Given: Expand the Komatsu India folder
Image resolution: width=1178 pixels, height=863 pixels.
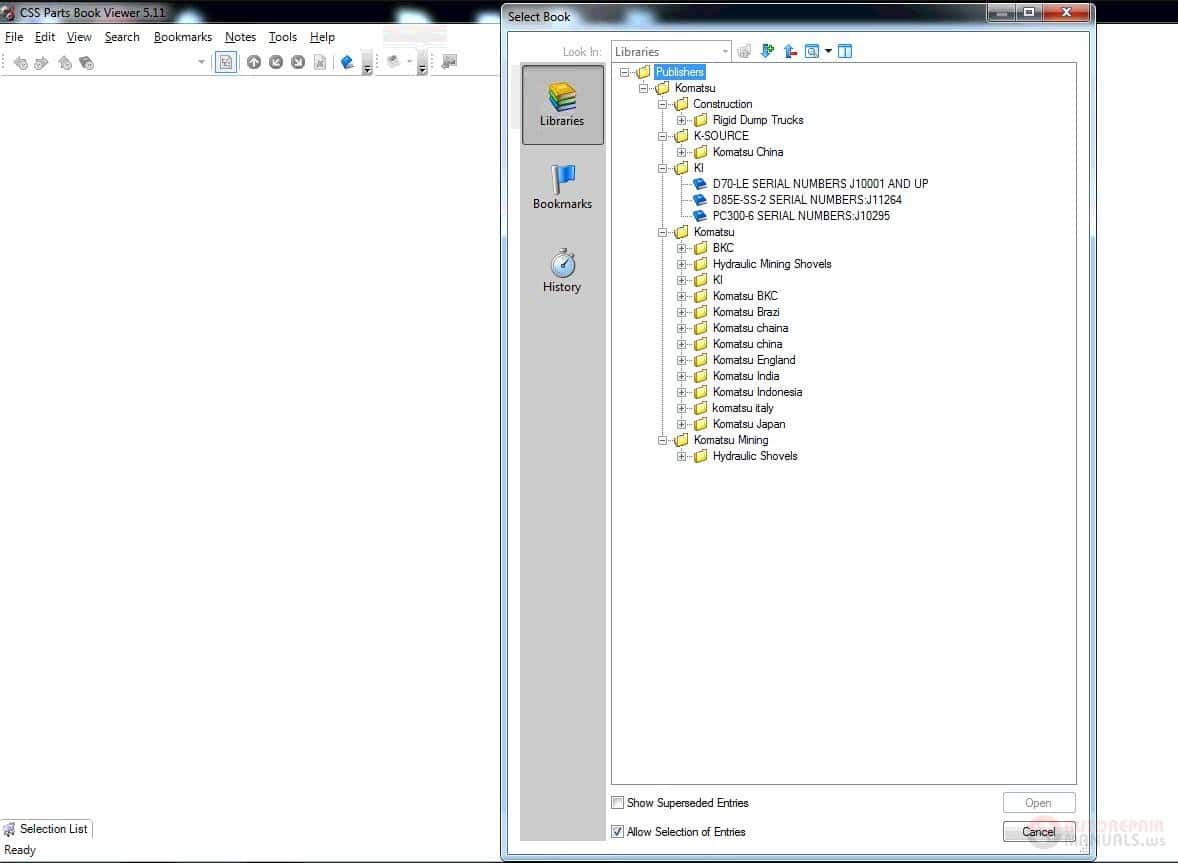Looking at the screenshot, I should (x=681, y=376).
